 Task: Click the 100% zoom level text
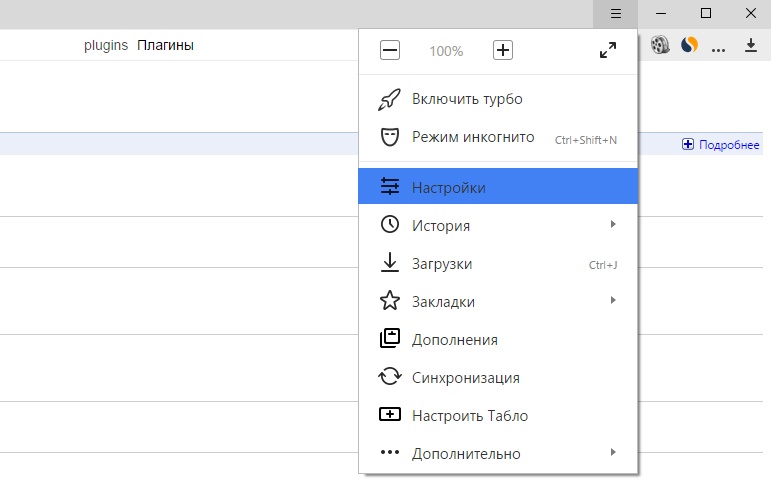(446, 51)
